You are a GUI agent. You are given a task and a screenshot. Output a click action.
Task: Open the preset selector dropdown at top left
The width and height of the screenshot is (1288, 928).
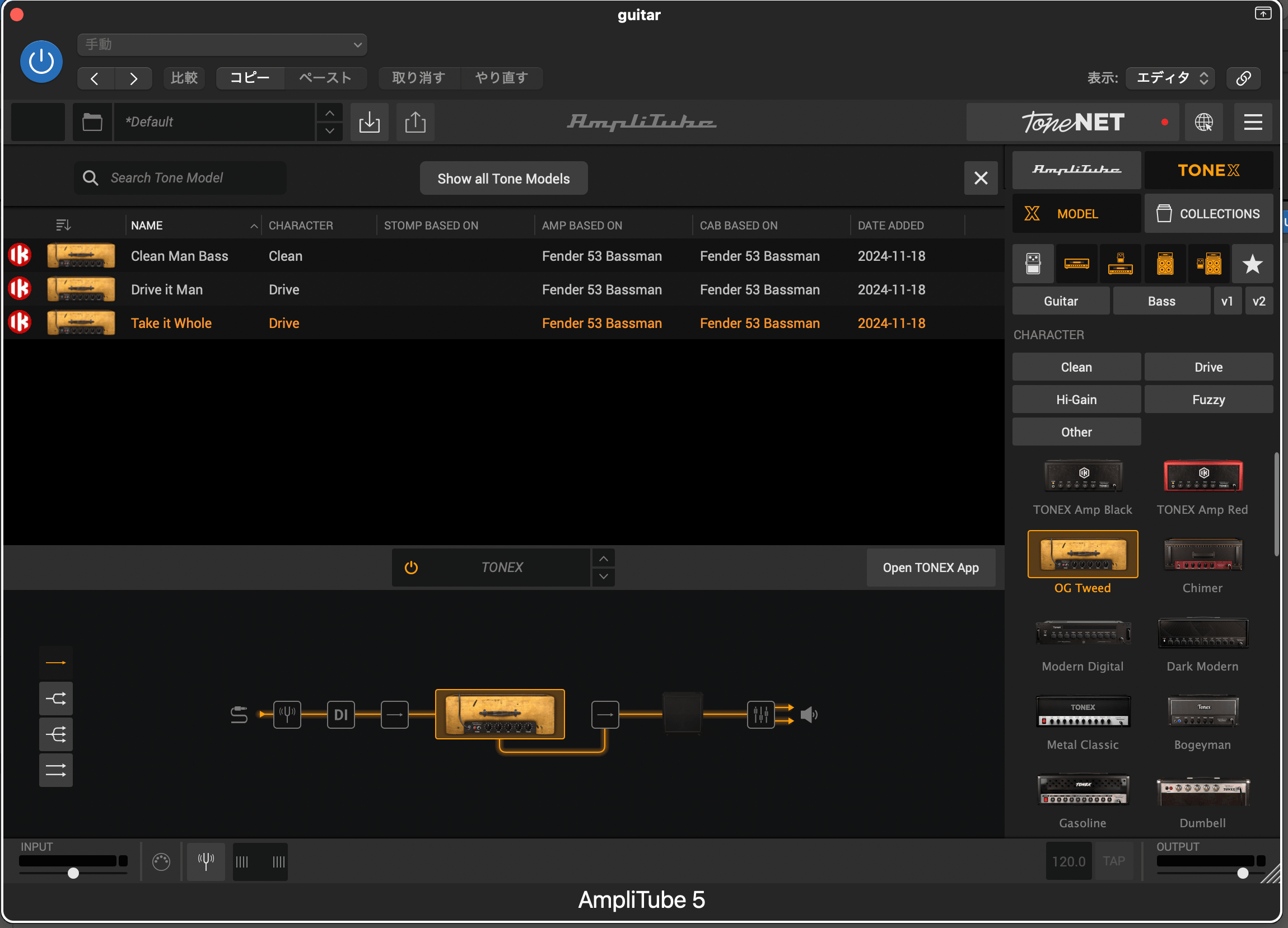coord(222,44)
